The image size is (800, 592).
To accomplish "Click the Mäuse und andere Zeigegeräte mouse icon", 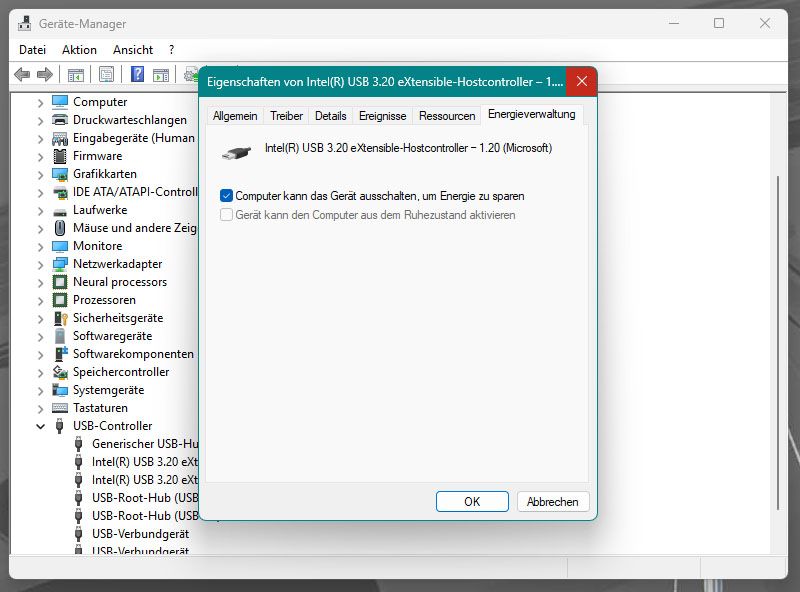I will [60, 228].
